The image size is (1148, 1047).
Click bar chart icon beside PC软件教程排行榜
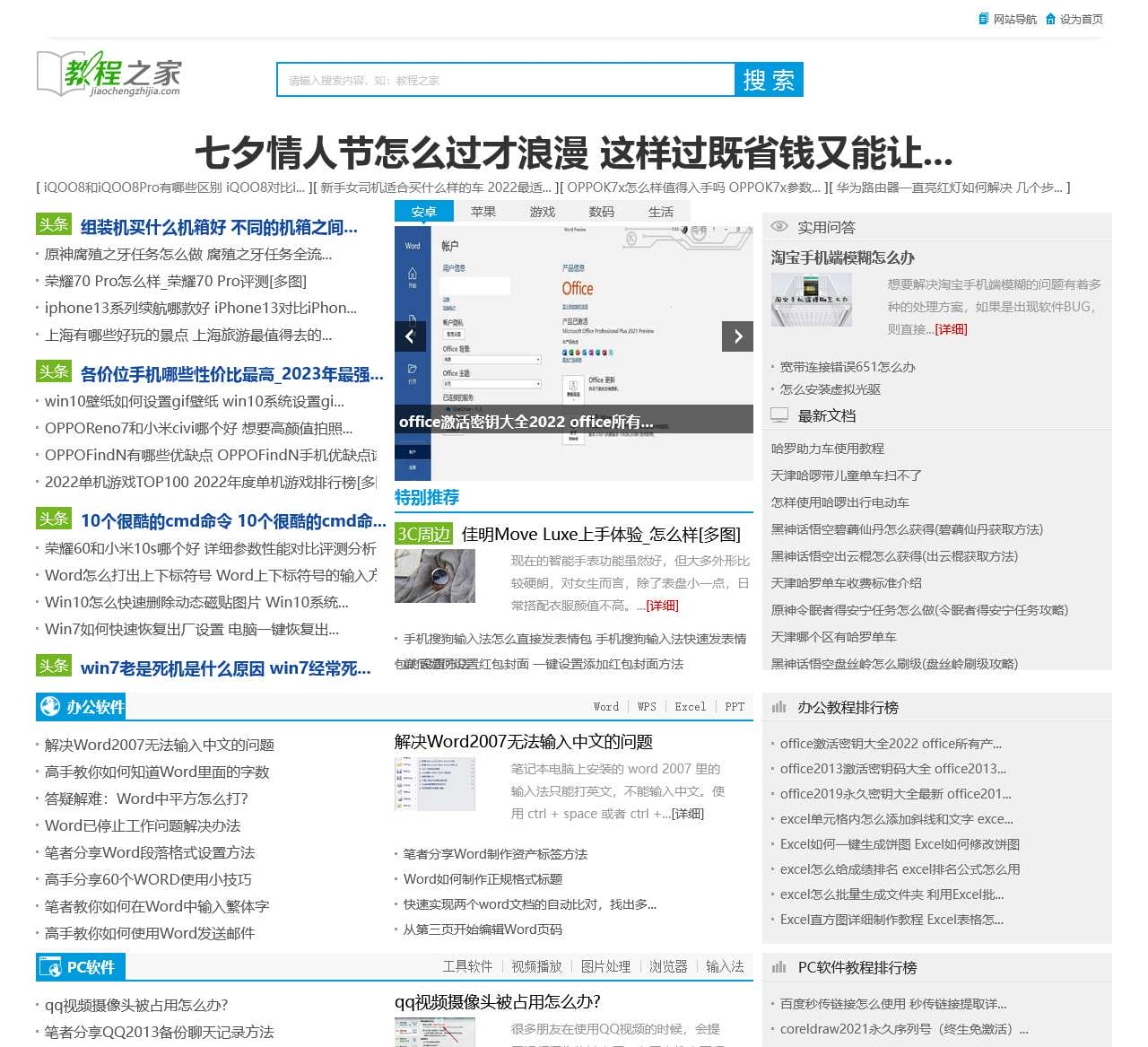[x=779, y=967]
